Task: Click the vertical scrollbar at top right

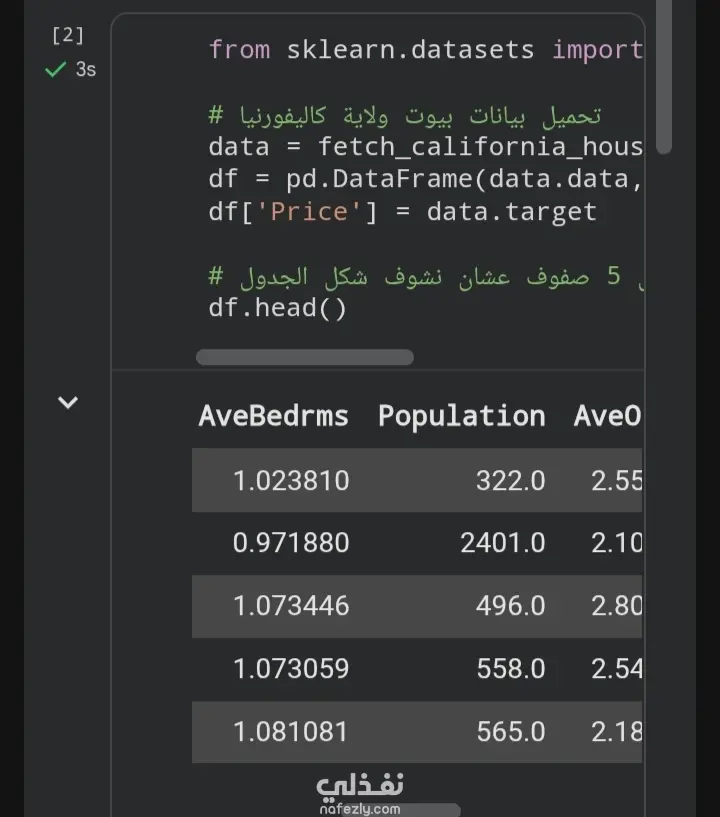Action: pyautogui.click(x=664, y=77)
